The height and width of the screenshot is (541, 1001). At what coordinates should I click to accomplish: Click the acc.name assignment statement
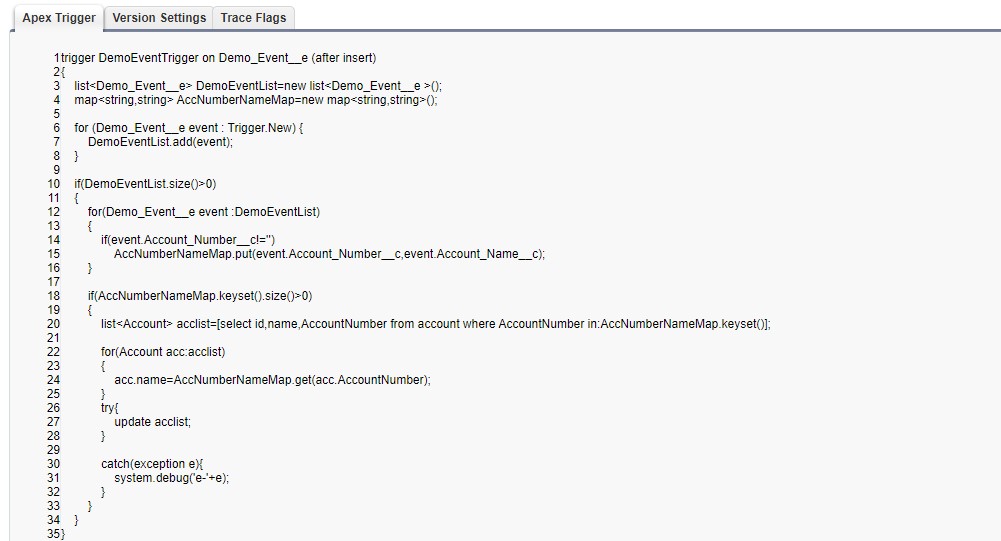(x=272, y=380)
